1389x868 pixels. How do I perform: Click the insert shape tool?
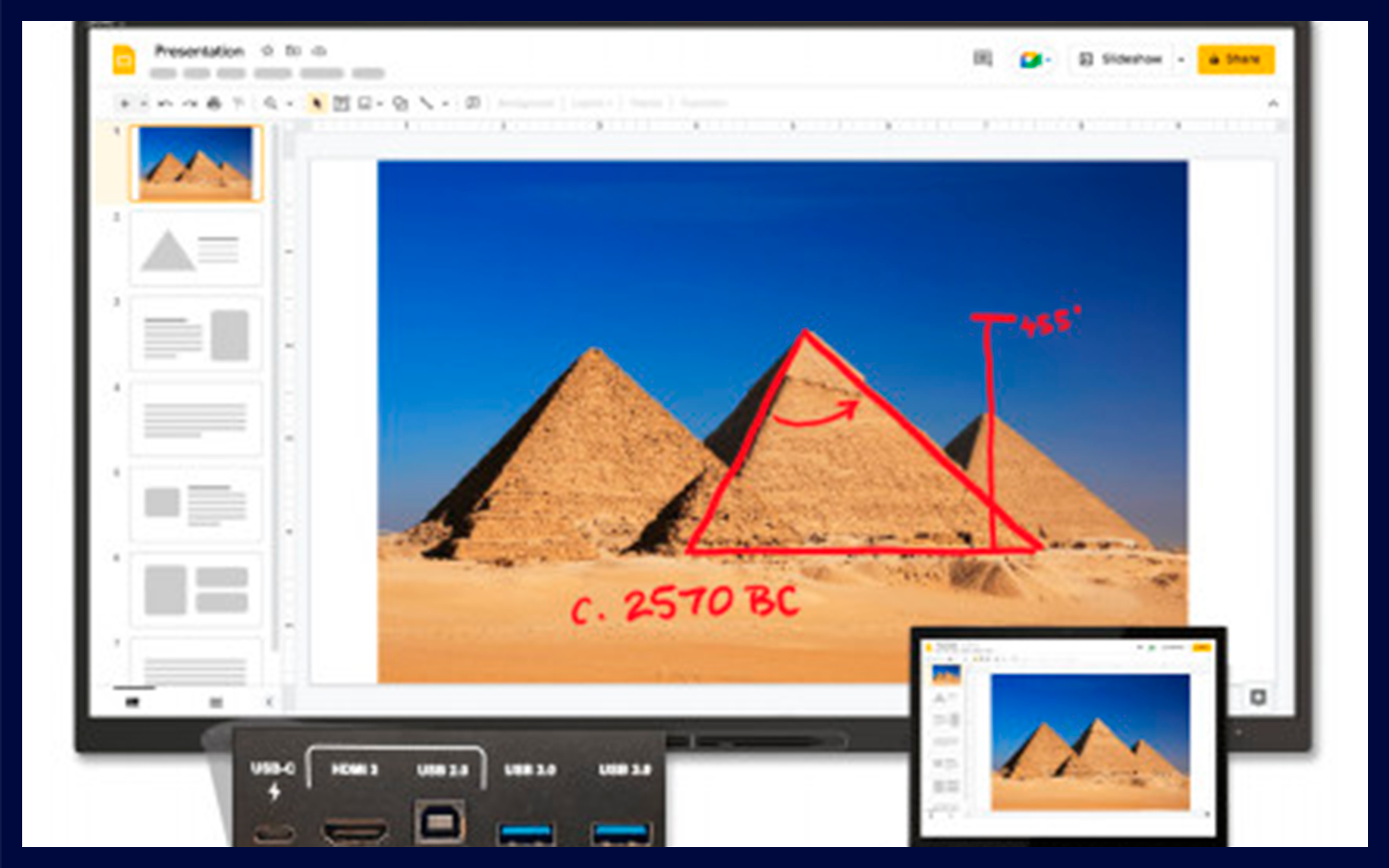(400, 103)
